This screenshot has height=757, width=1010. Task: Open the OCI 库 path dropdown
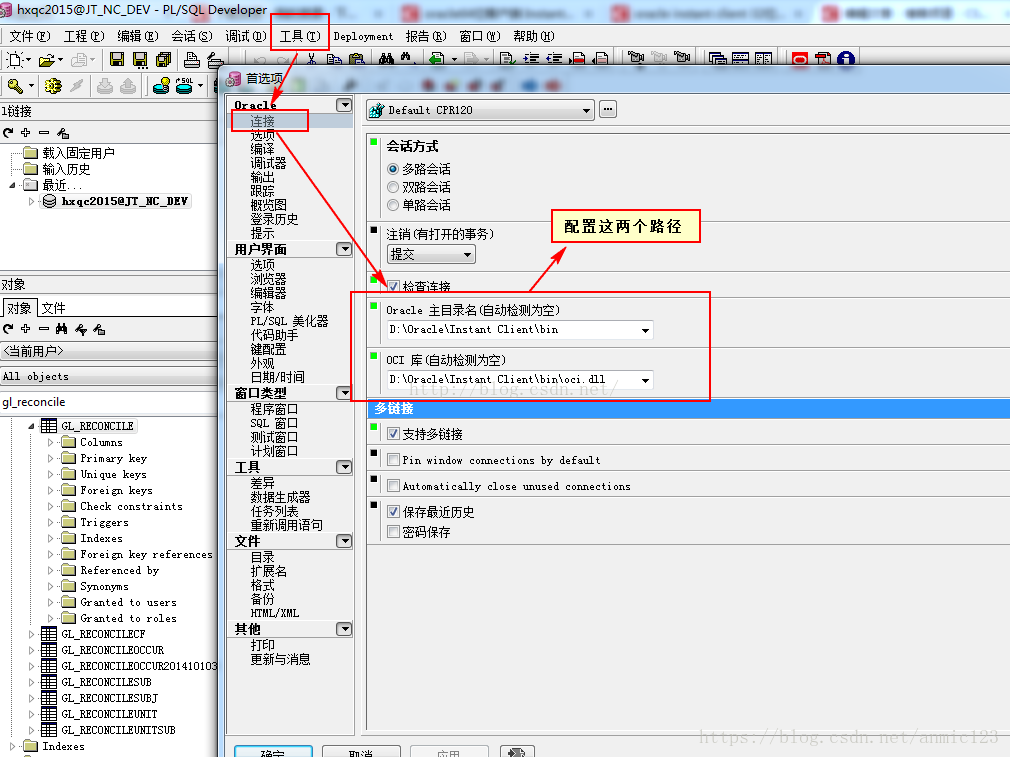[645, 380]
